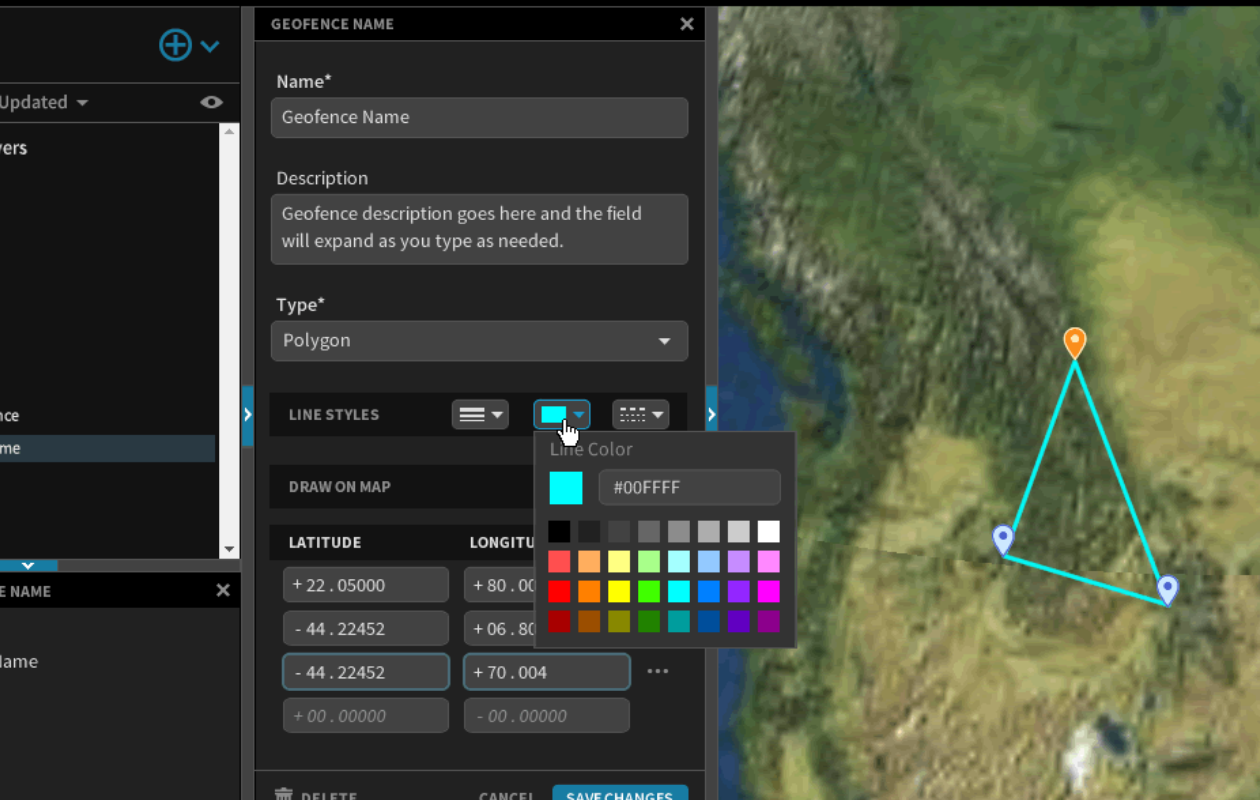Click the Draw On Map section header
This screenshot has height=800, width=1260.
point(401,486)
